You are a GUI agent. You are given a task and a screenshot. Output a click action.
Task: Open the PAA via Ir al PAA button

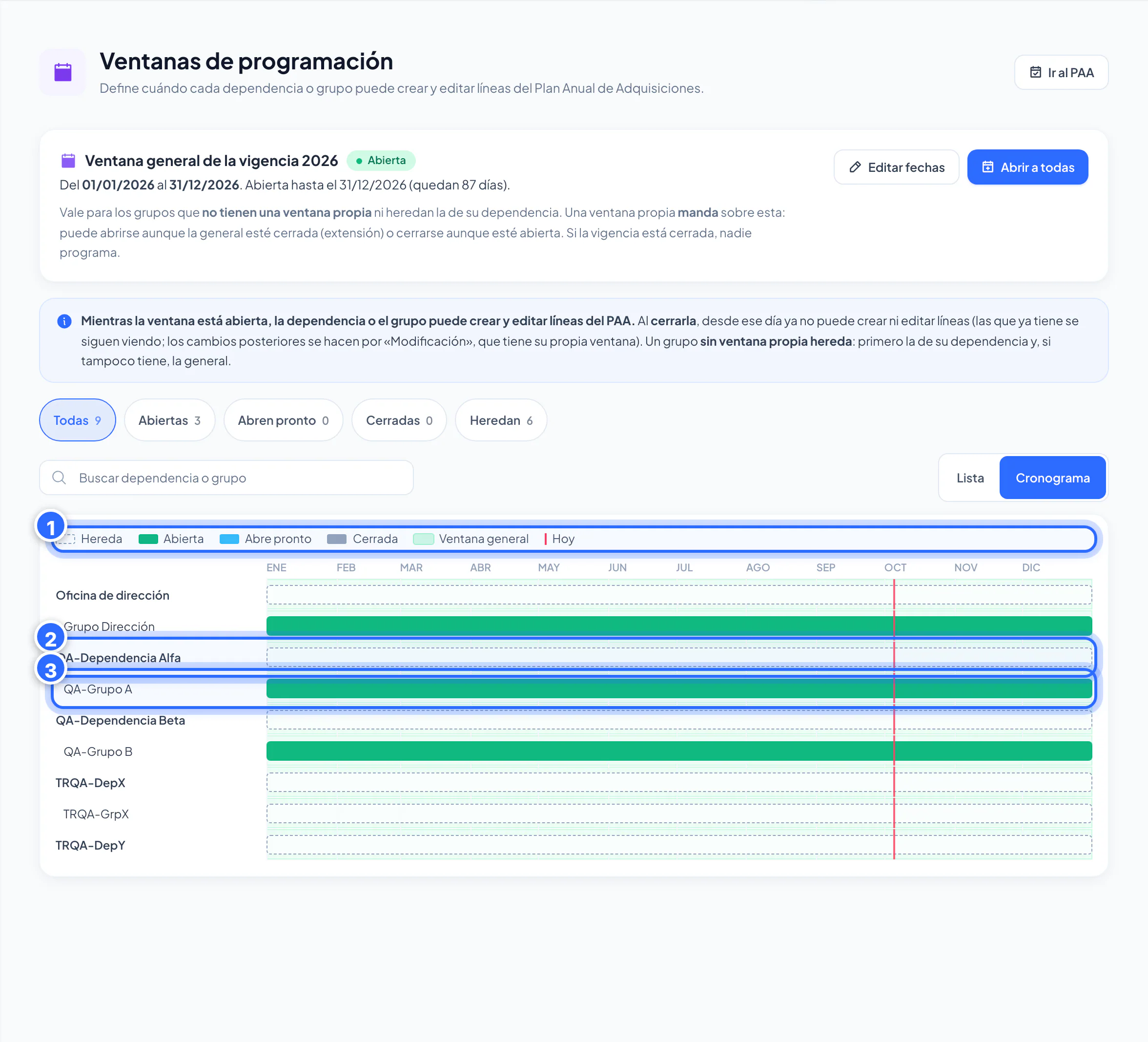click(x=1061, y=72)
